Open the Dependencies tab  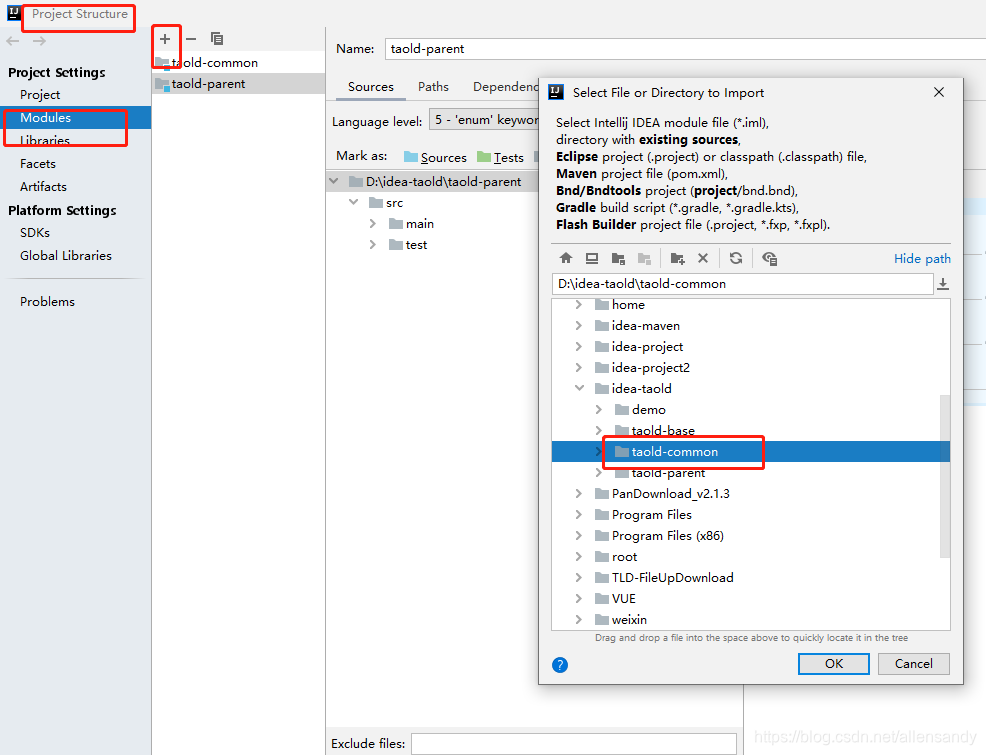506,87
